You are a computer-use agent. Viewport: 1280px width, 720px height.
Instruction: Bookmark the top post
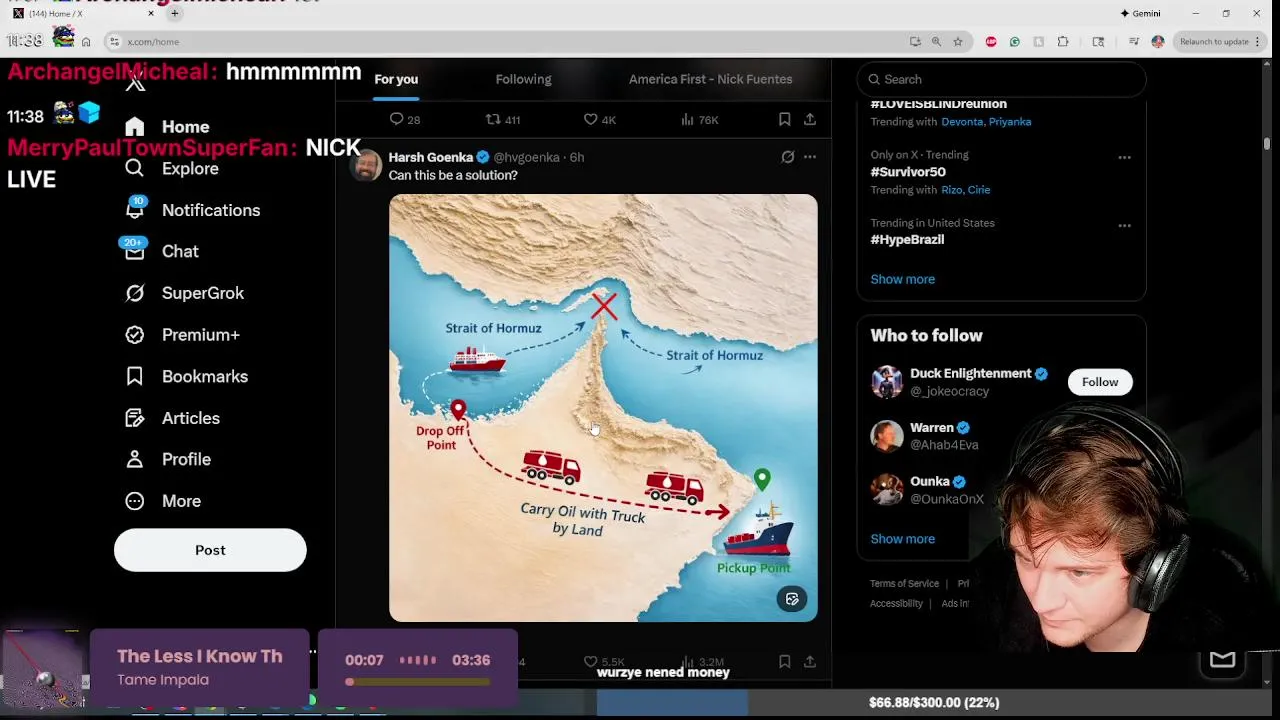[x=785, y=119]
